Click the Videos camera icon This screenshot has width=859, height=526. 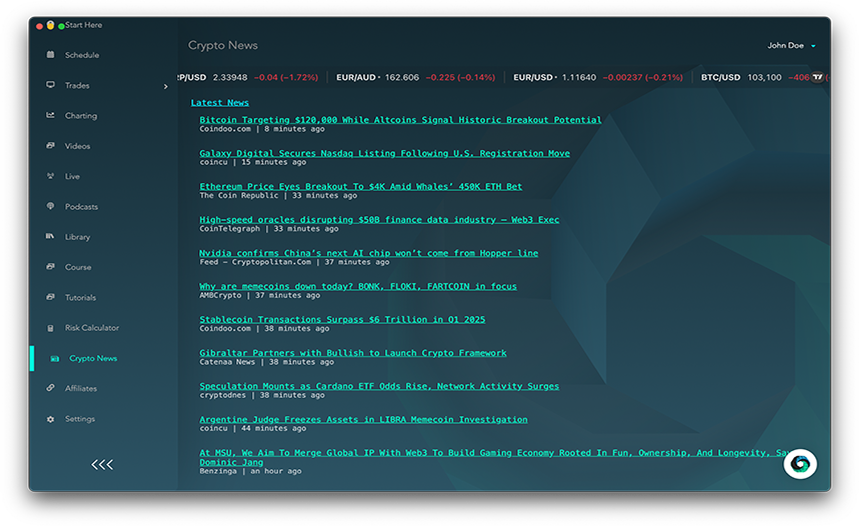pyautogui.click(x=50, y=146)
